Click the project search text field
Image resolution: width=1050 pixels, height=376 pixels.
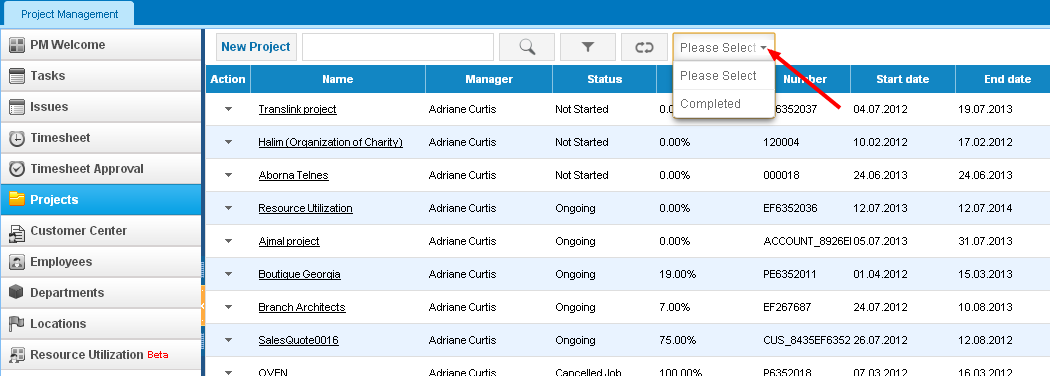tap(398, 47)
